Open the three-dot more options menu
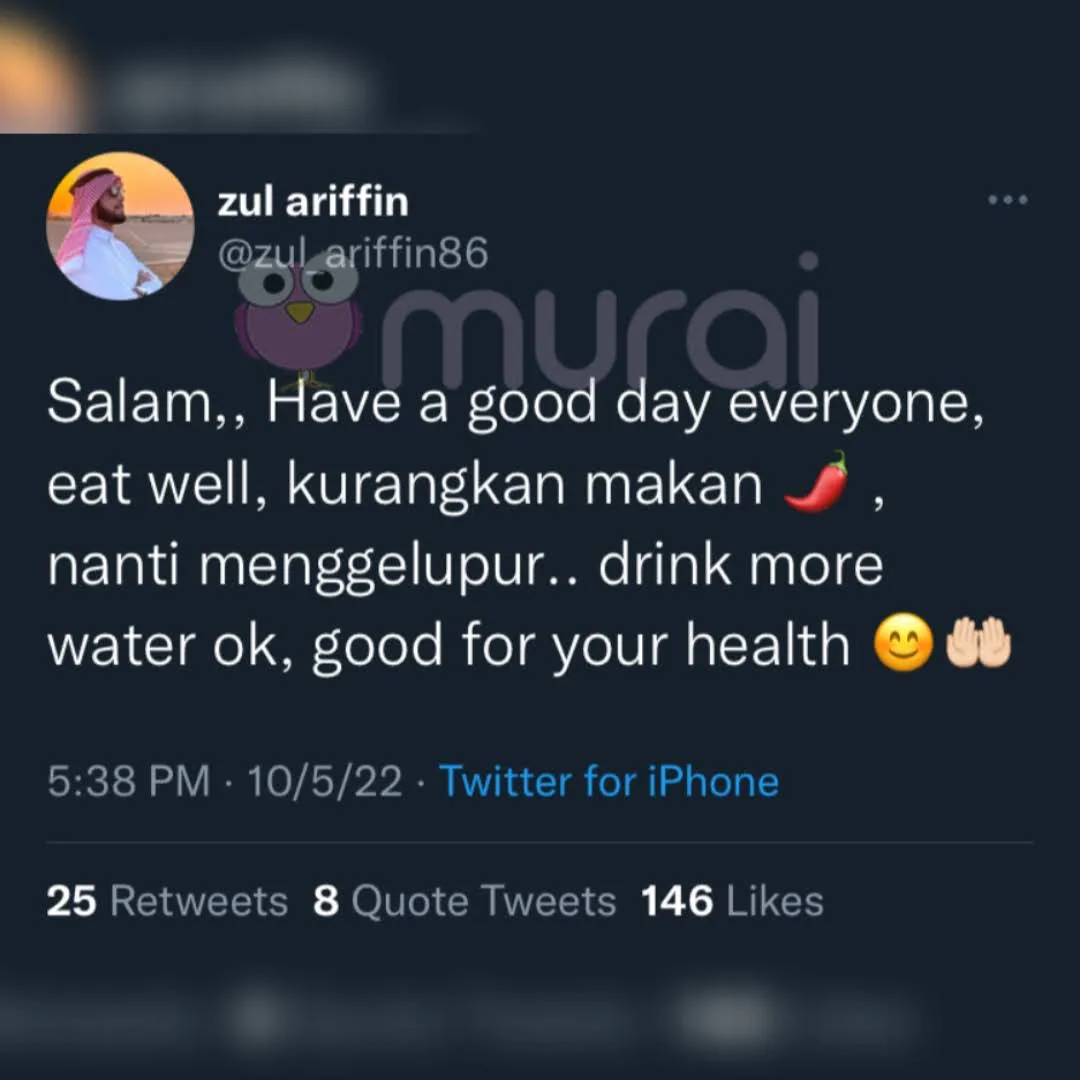Screen dimensions: 1080x1080 (x=1008, y=200)
